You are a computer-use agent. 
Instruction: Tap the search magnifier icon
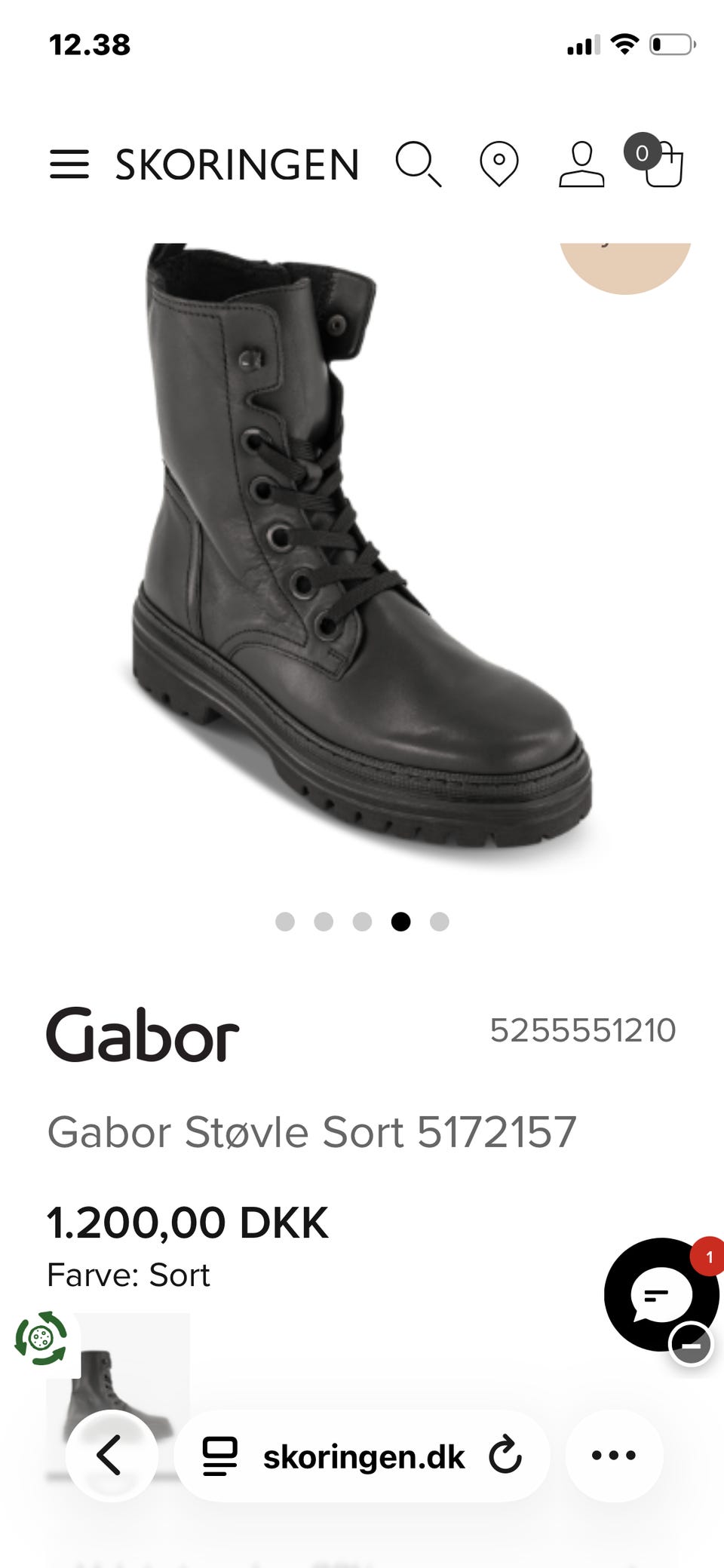(x=419, y=164)
